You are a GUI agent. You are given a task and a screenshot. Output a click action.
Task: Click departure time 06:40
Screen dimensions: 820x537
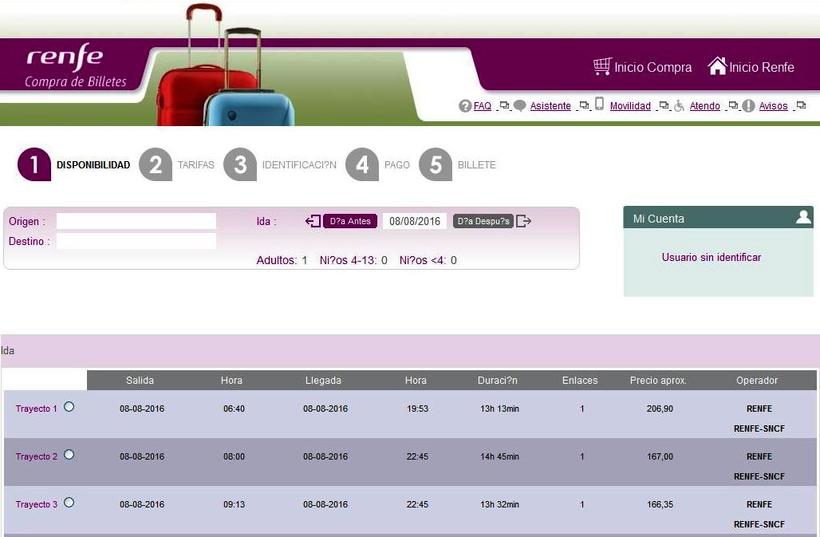coord(234,408)
